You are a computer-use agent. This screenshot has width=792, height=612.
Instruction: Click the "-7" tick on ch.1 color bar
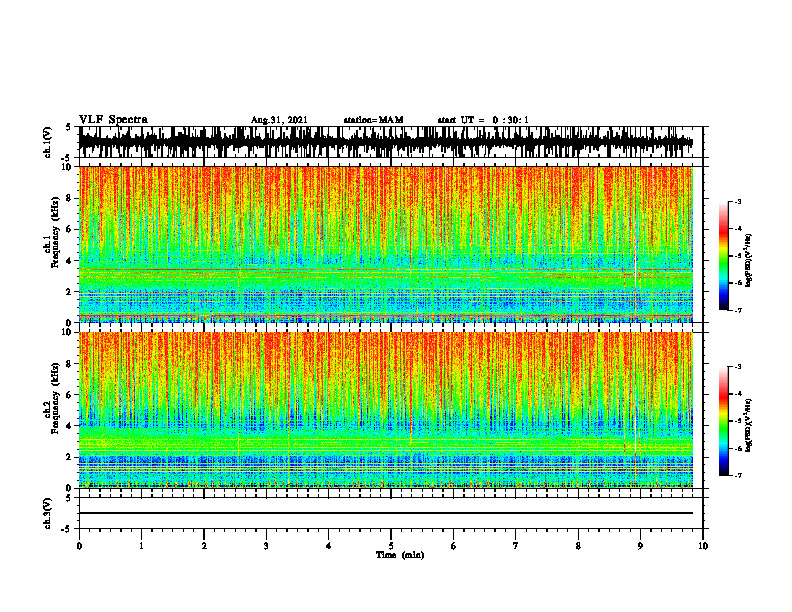(738, 311)
